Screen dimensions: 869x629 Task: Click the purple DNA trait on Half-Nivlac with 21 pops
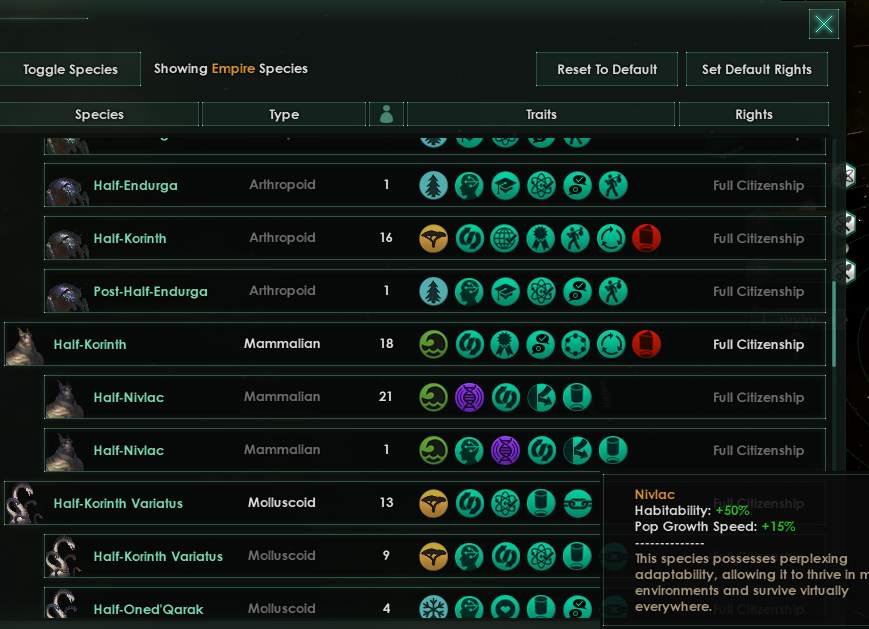click(x=469, y=397)
